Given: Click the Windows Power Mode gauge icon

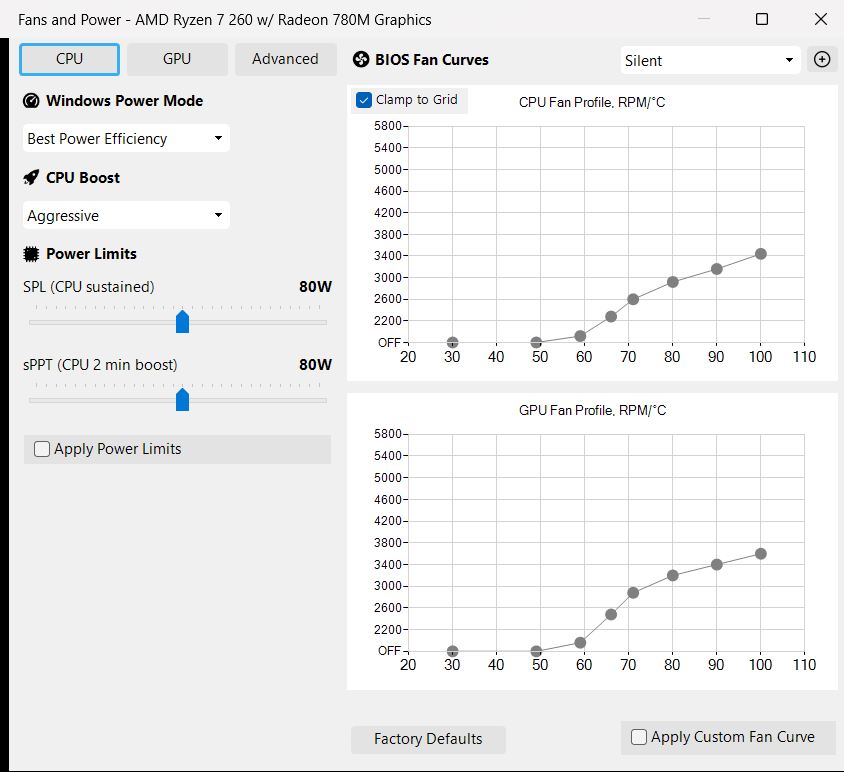Looking at the screenshot, I should click(x=31, y=101).
